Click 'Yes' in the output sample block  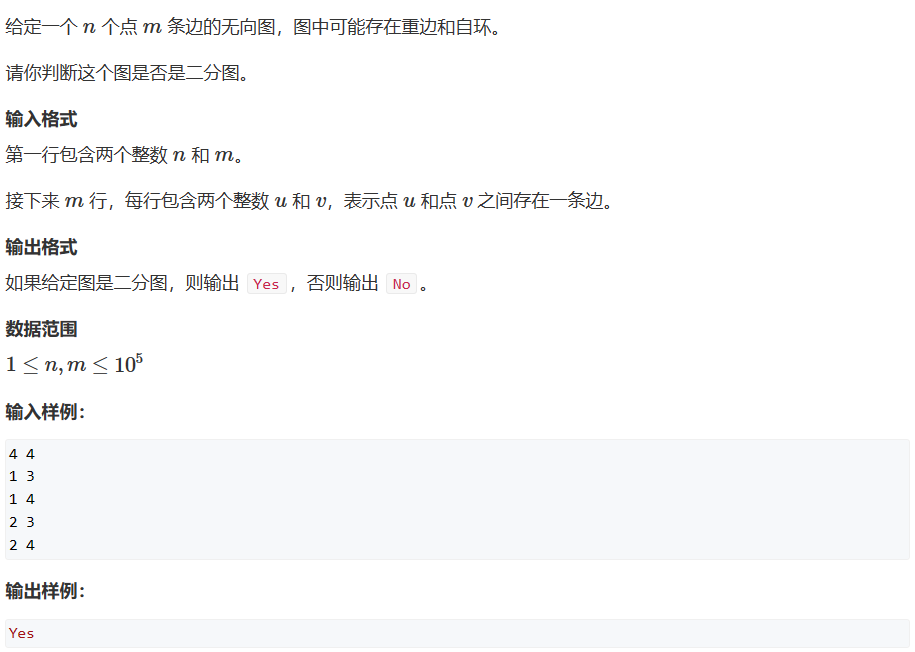(22, 633)
